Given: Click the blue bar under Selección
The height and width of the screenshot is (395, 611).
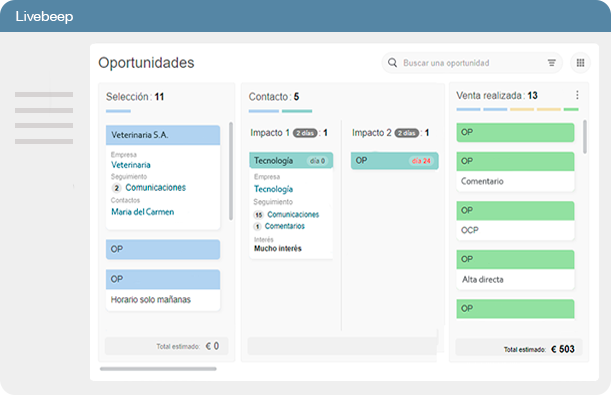Looking at the screenshot, I should [x=118, y=111].
